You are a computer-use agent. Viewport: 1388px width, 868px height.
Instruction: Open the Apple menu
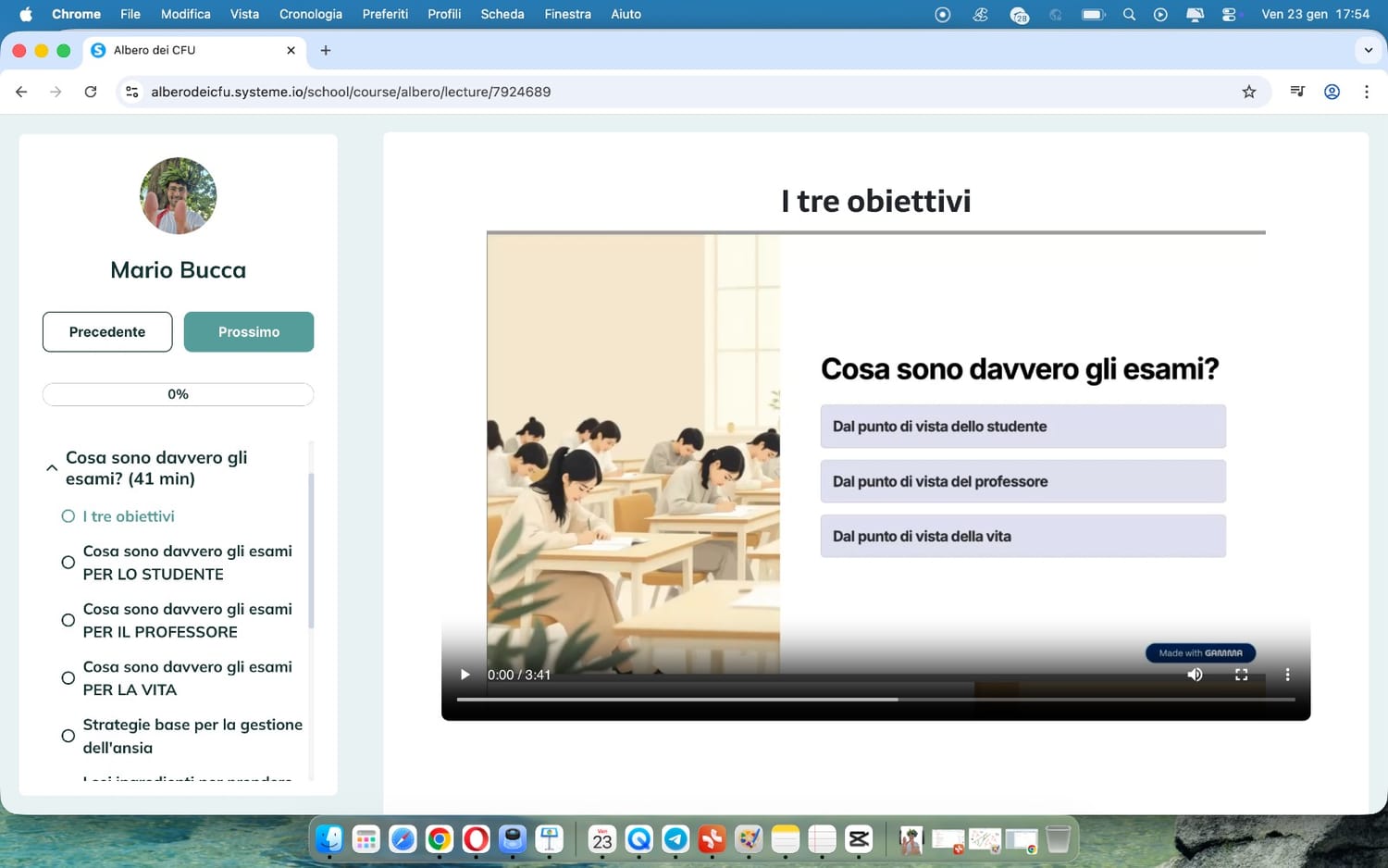pos(26,14)
